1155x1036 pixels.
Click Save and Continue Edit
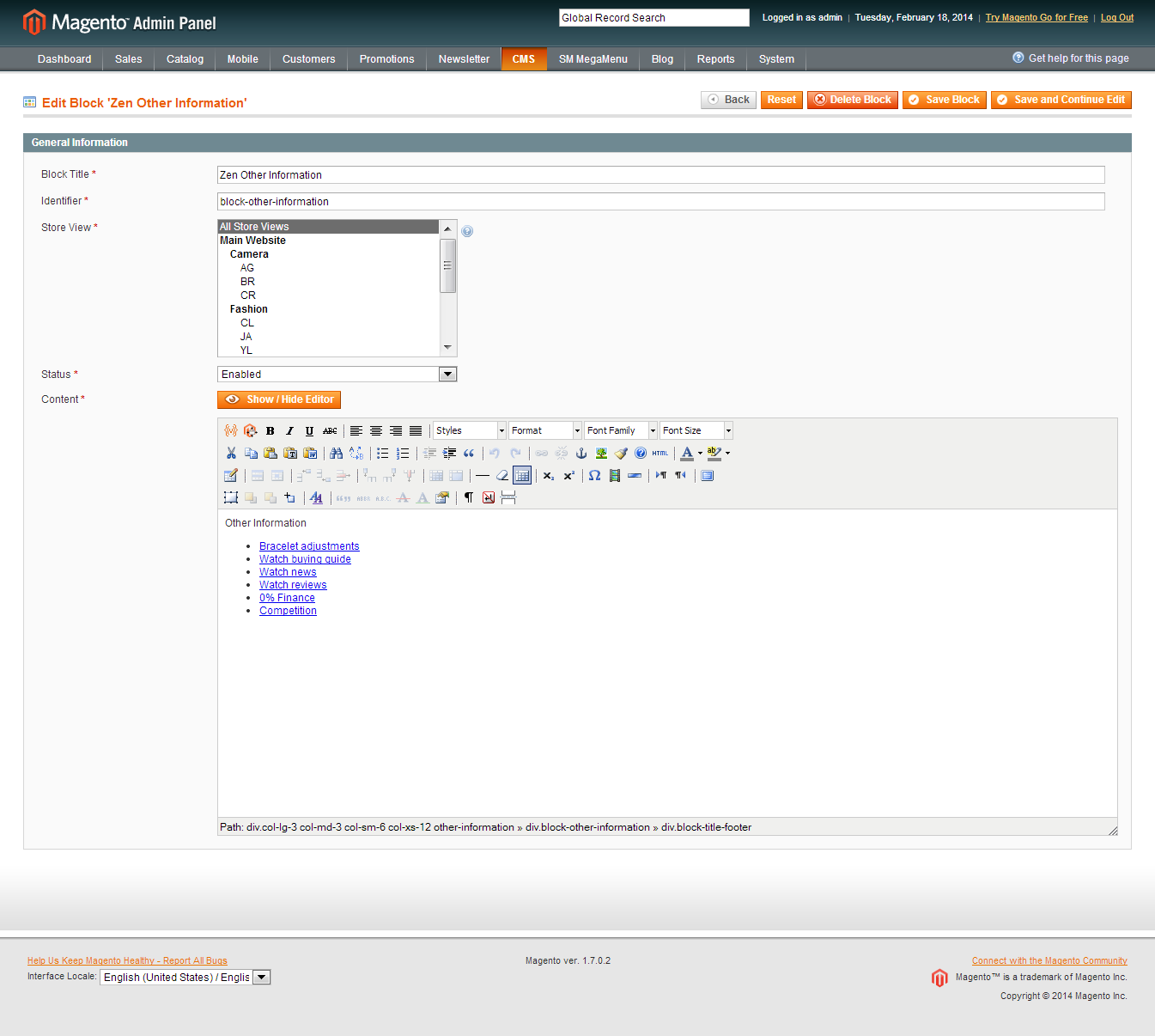[x=1061, y=100]
